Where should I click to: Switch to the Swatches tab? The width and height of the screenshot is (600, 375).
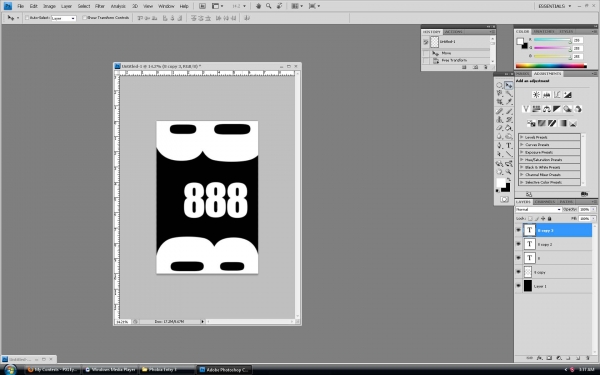click(544, 31)
